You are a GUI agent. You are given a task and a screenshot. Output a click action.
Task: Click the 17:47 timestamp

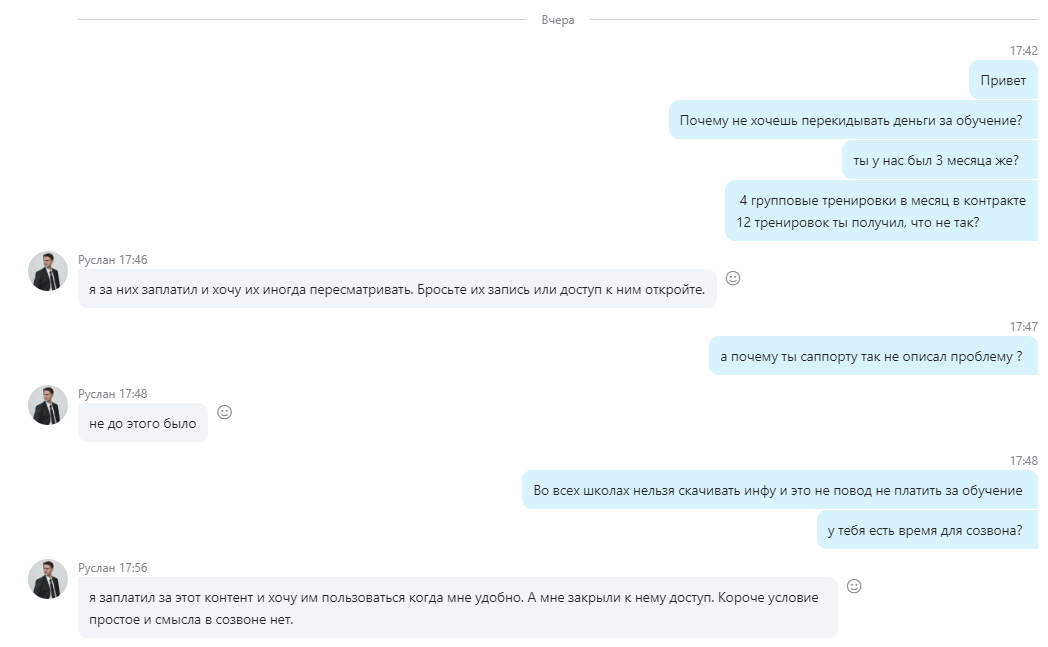pos(1023,326)
